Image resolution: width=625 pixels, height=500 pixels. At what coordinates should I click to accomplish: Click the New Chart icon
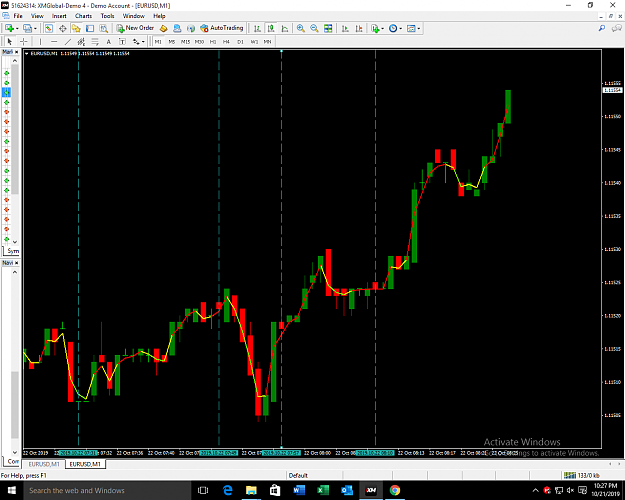point(9,28)
